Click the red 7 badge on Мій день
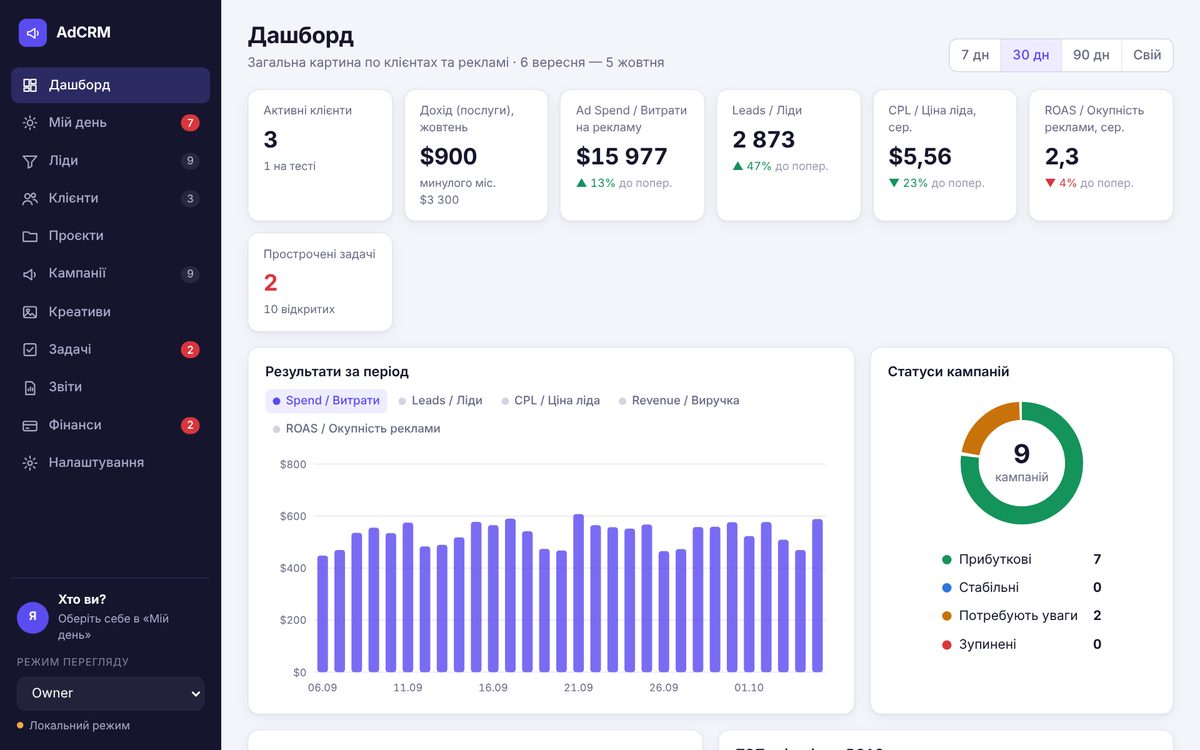 pyautogui.click(x=190, y=123)
